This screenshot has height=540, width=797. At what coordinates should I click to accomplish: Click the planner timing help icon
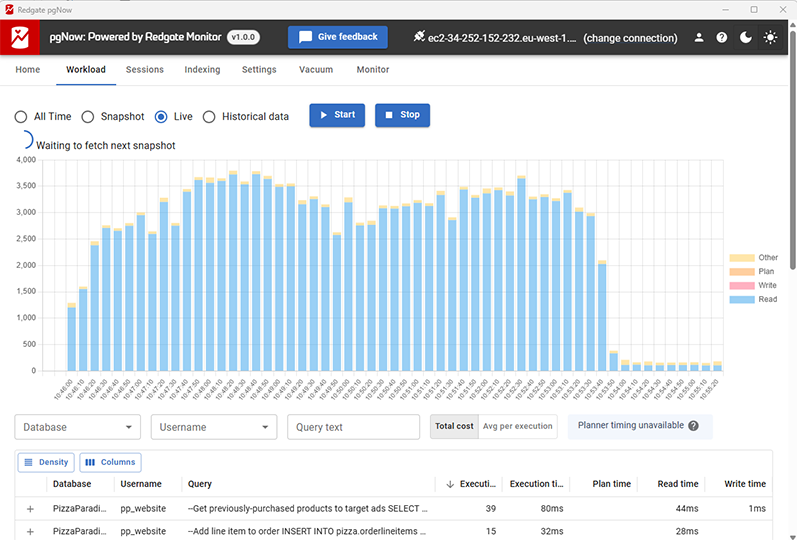tap(693, 426)
